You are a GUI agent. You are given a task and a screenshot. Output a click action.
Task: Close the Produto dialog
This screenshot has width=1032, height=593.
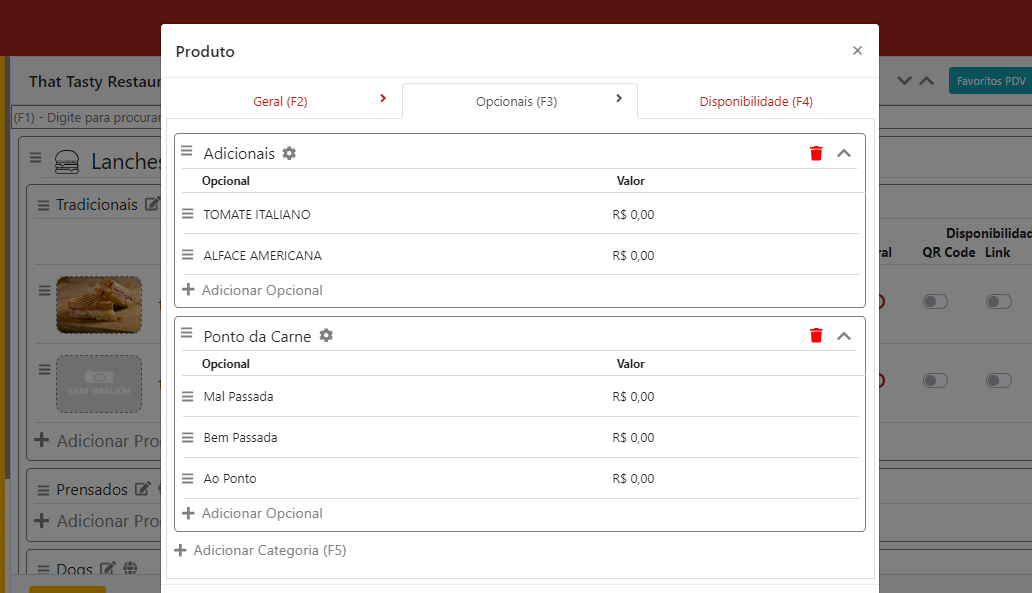point(857,51)
